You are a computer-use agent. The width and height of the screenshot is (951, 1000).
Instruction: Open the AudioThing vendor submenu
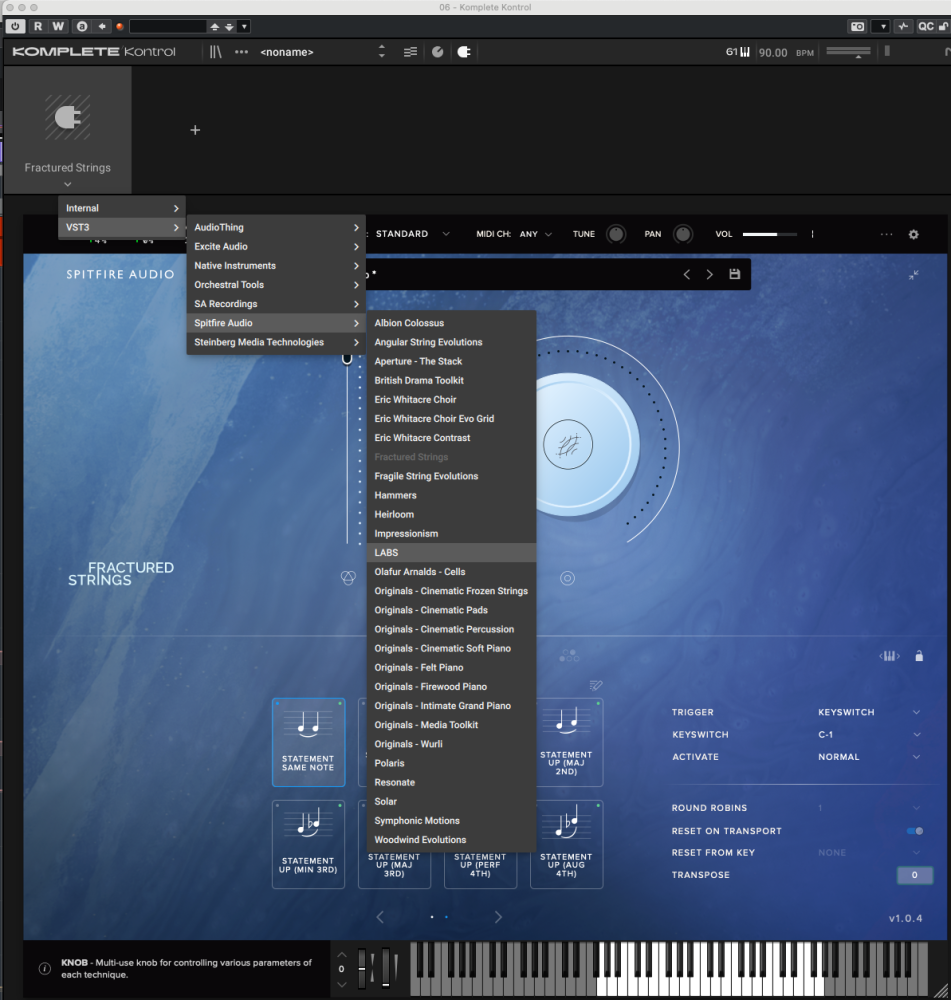tap(276, 227)
